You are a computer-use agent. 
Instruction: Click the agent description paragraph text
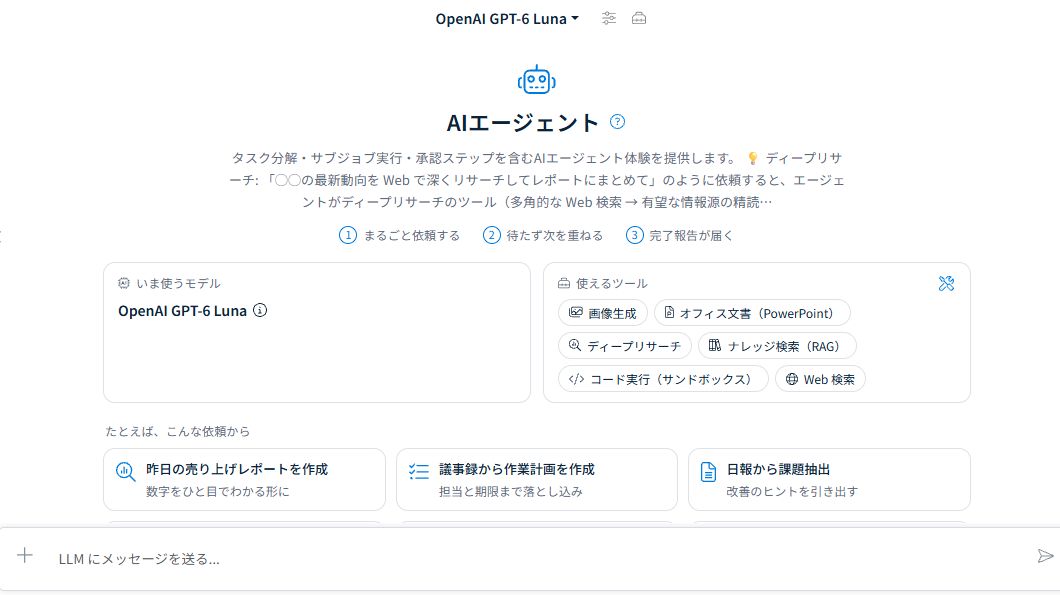537,180
